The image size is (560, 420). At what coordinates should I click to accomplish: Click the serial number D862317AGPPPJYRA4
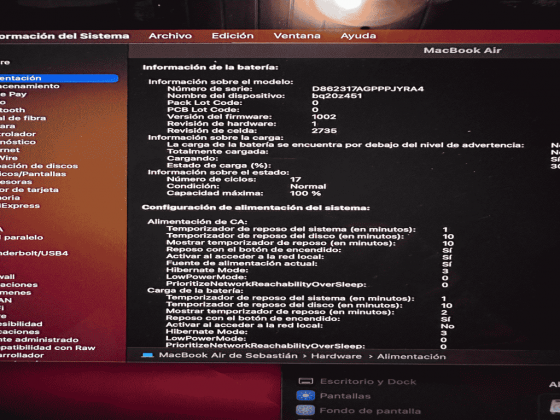368,89
